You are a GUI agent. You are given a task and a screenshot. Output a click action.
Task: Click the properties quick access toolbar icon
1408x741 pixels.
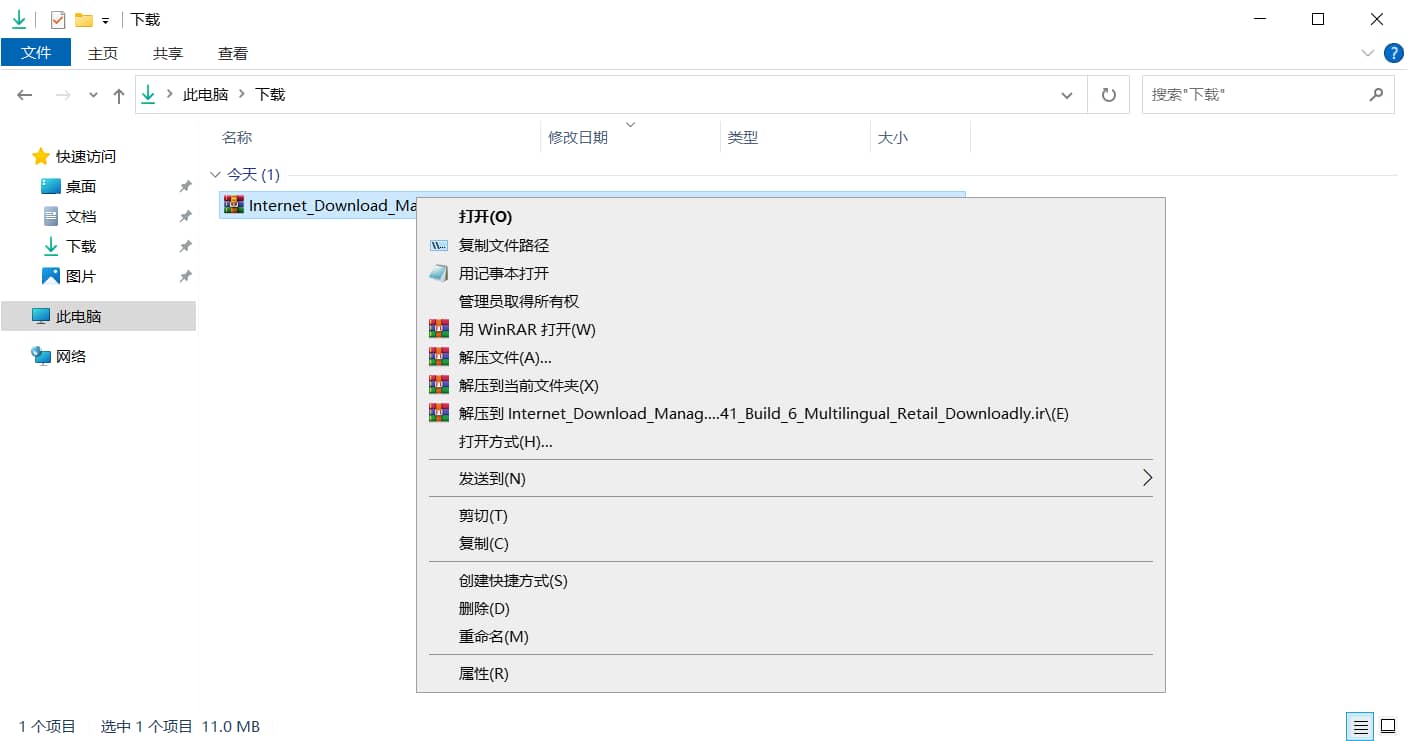58,20
